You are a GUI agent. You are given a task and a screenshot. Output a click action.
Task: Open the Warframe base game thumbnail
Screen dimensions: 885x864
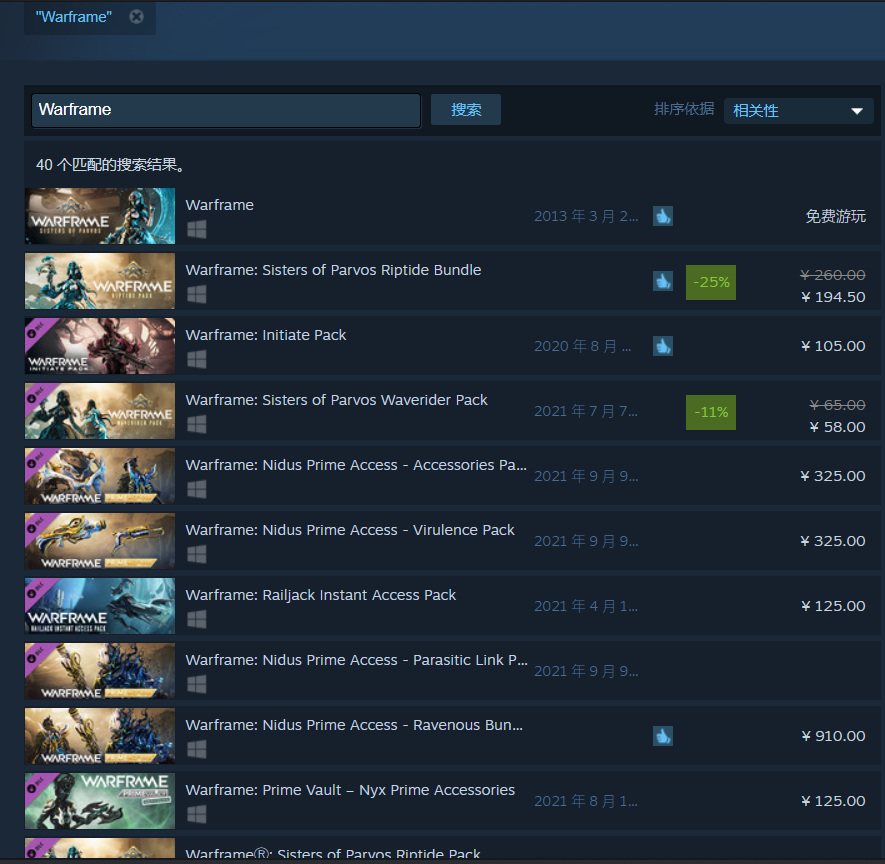coord(100,216)
